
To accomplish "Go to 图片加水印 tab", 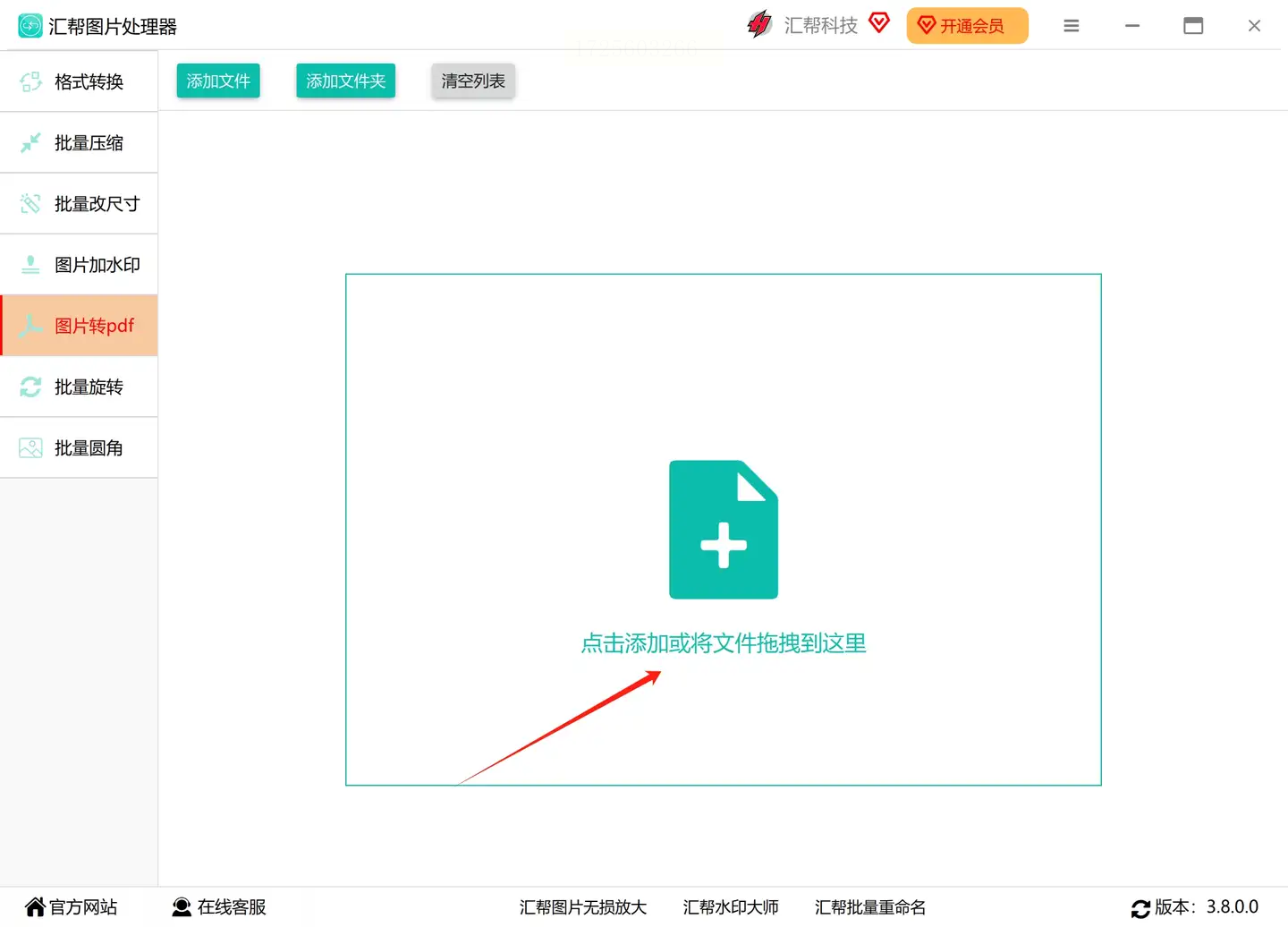I will [x=80, y=265].
